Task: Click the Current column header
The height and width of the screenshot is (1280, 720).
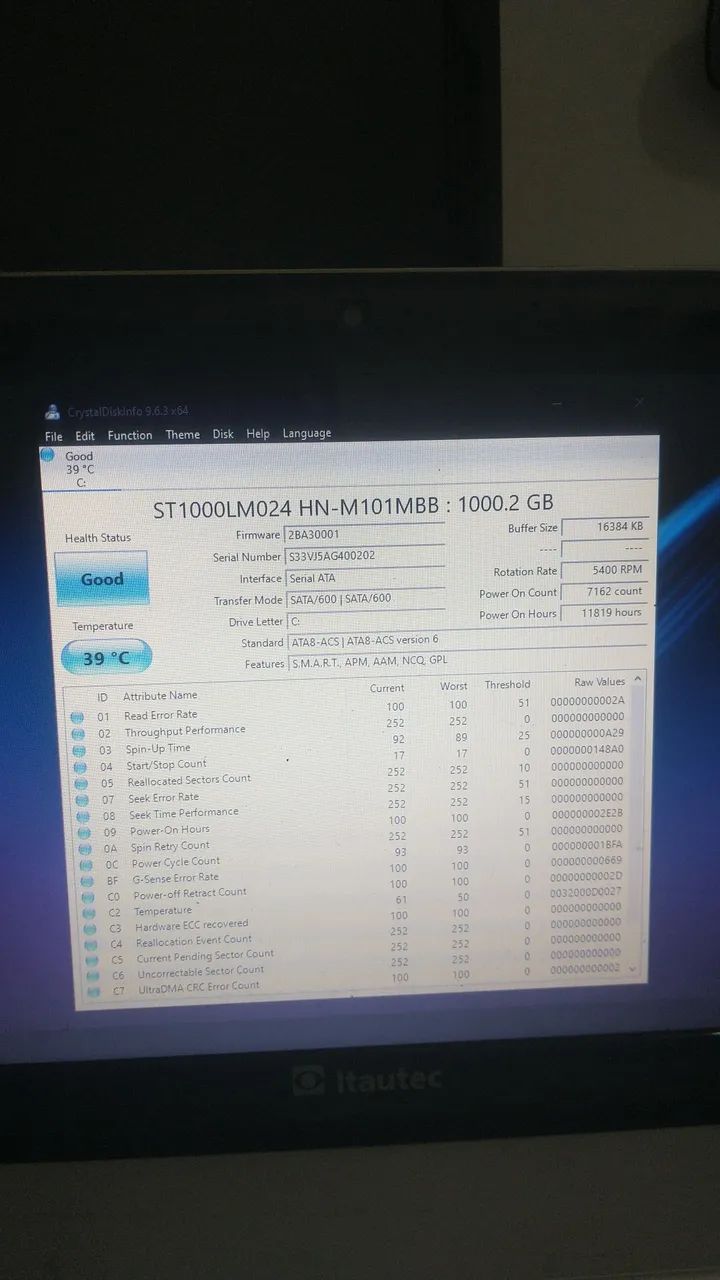Action: coord(387,688)
